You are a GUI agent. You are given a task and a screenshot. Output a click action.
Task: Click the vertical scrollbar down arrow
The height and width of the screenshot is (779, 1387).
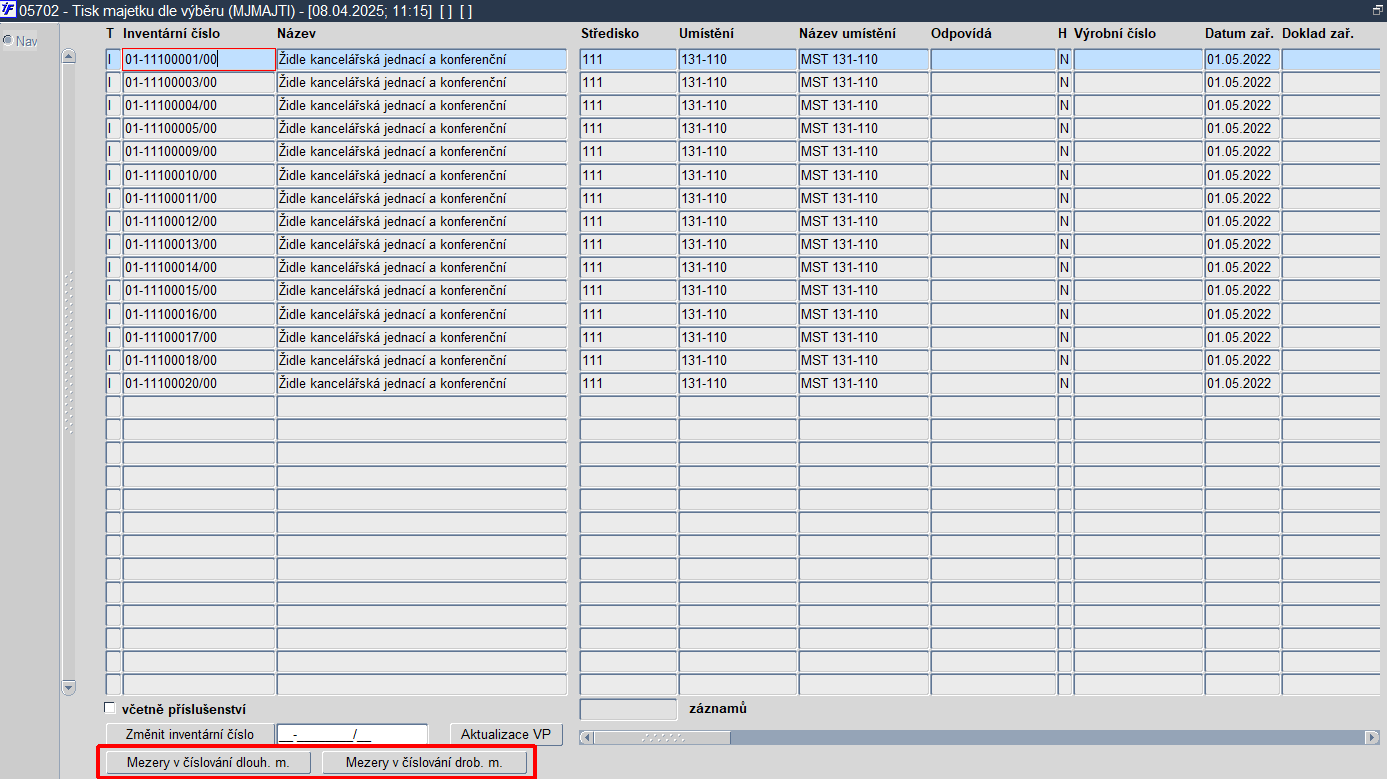(x=68, y=687)
